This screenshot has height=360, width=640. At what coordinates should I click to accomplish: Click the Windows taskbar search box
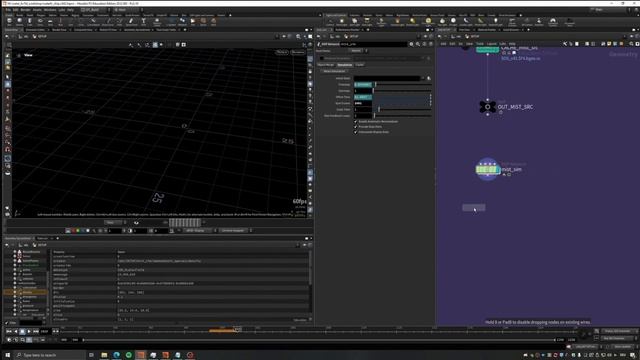pyautogui.click(x=49, y=355)
